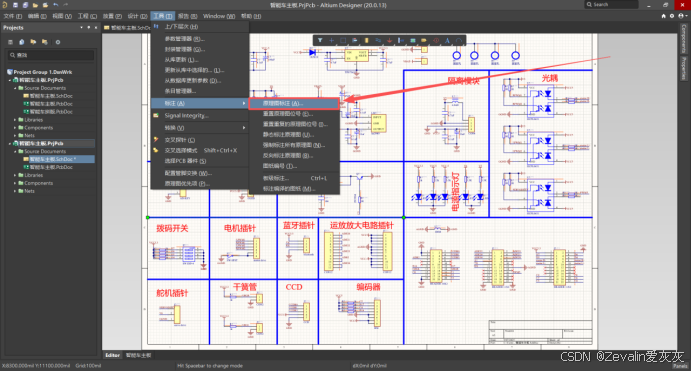Click the selection filter funnel icon
Image resolution: width=692 pixels, height=371 pixels.
pyautogui.click(x=320, y=40)
